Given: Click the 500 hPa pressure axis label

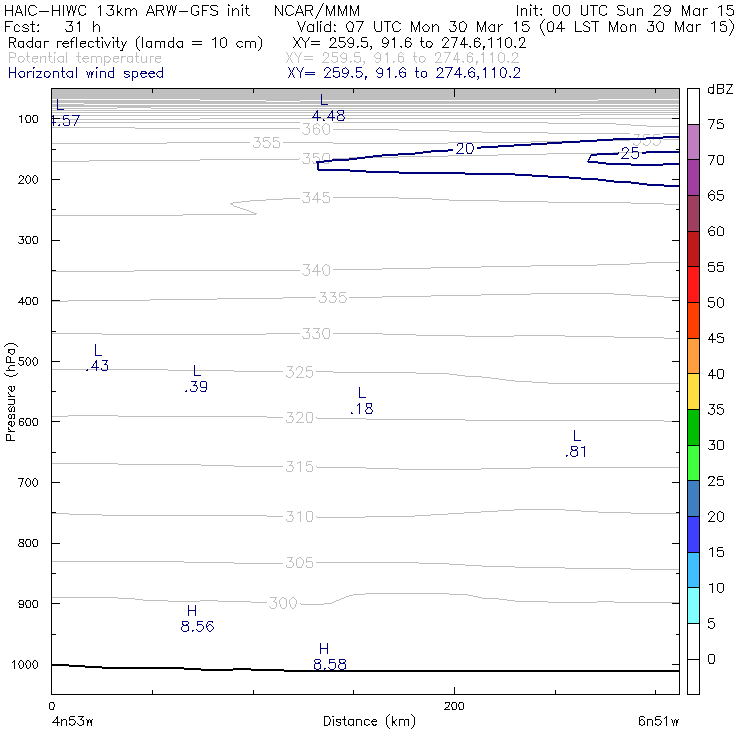Looking at the screenshot, I should coord(28,362).
